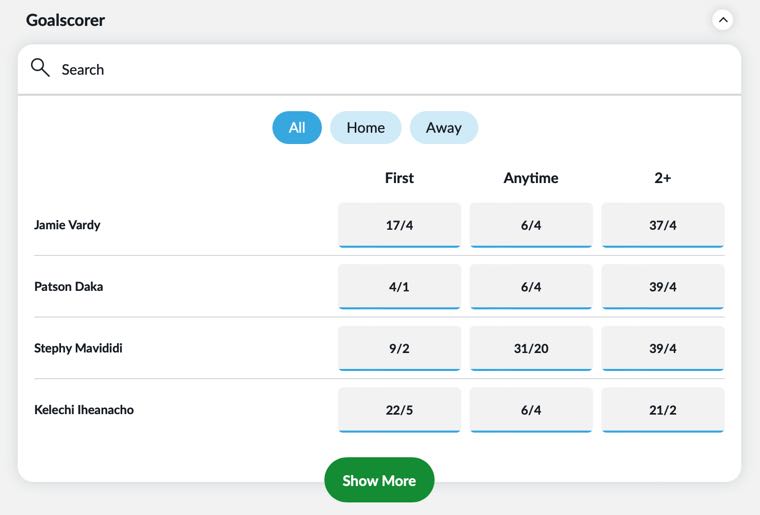Choose Kelechi Iheanacho Anytime 6/4
Image resolution: width=760 pixels, height=515 pixels.
[x=531, y=410]
